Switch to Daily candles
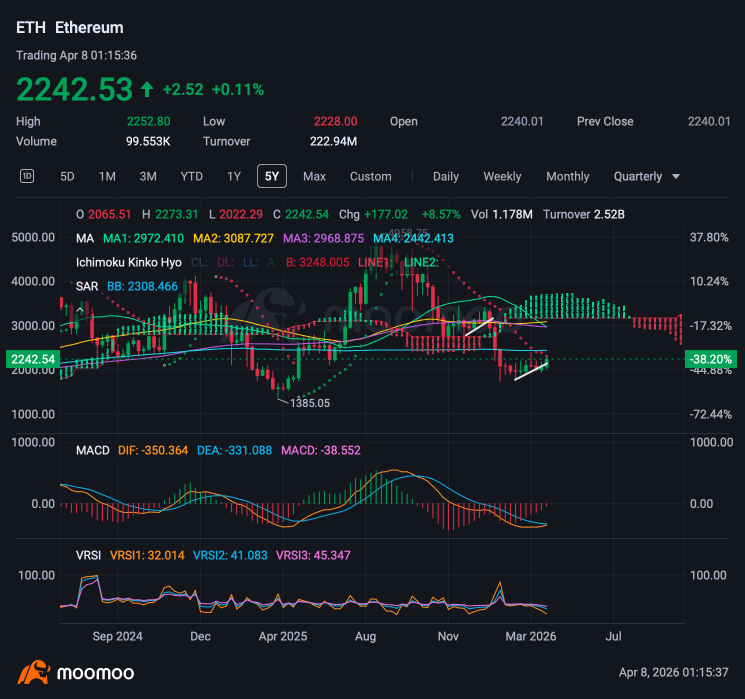 [446, 177]
